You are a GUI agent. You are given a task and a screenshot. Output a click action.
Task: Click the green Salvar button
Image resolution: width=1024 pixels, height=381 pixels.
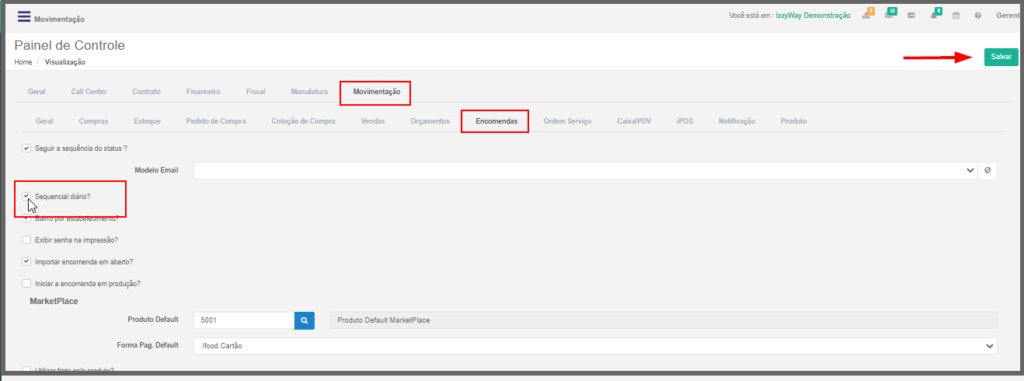pyautogui.click(x=1001, y=57)
